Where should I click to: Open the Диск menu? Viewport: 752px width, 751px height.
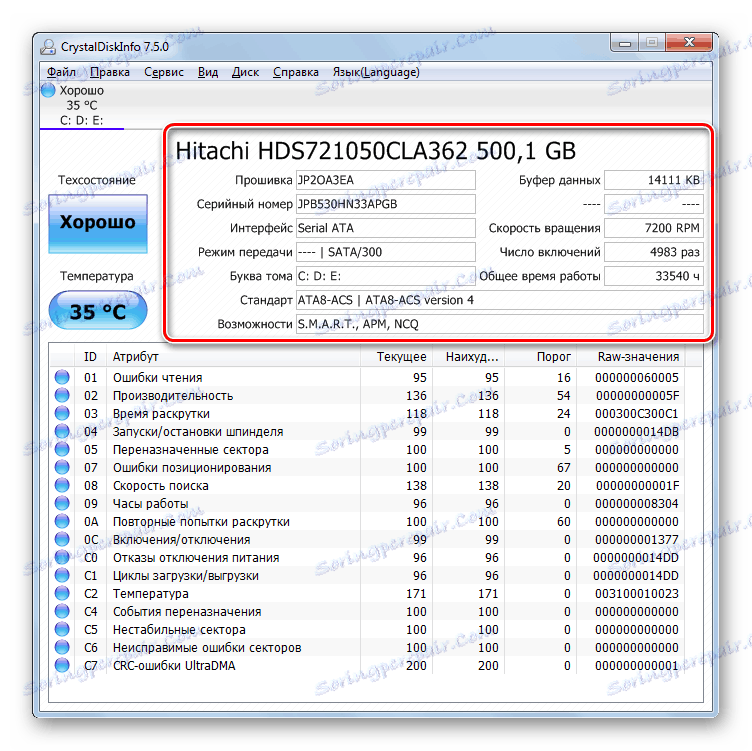245,72
